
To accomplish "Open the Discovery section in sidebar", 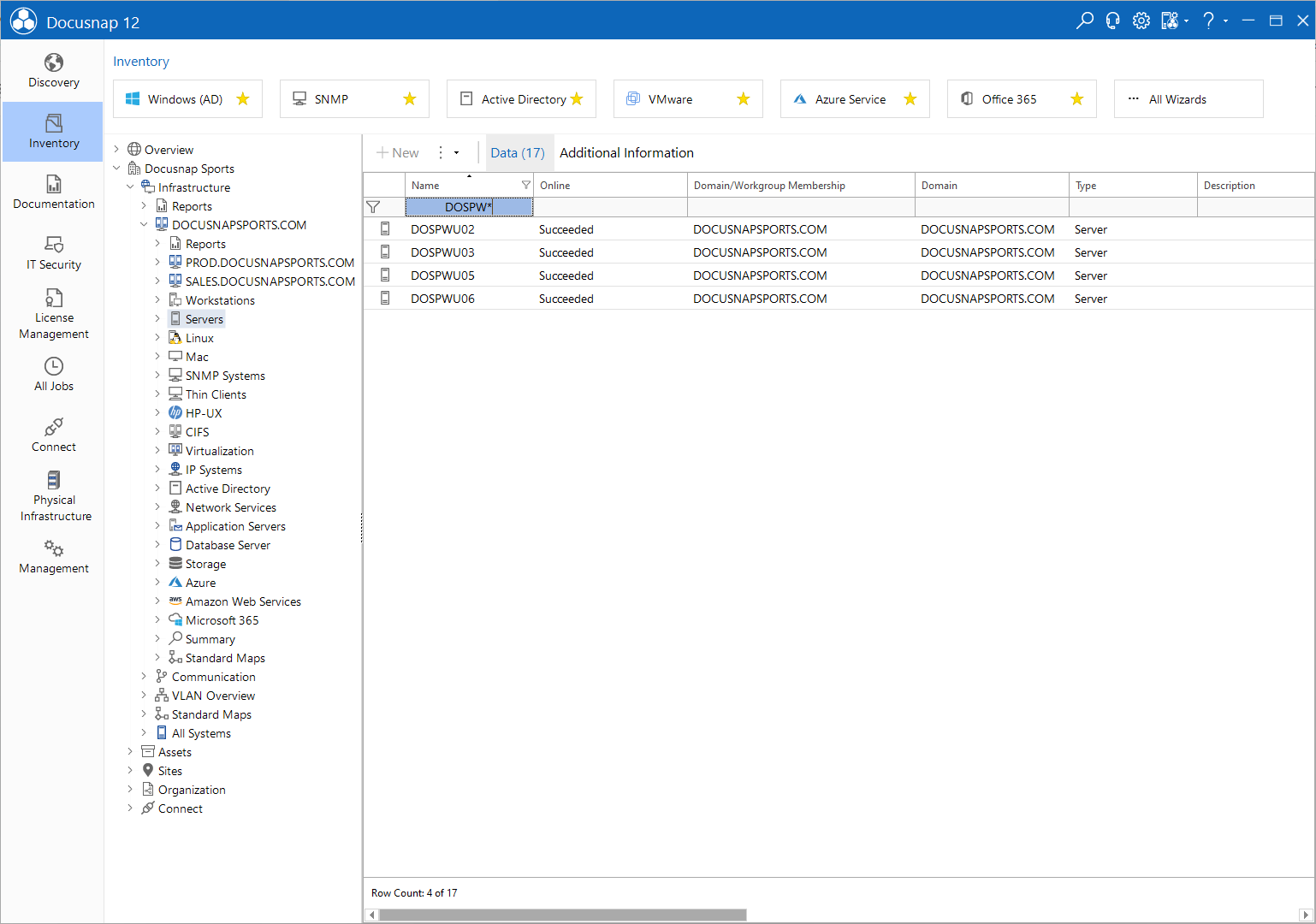I will click(x=53, y=71).
